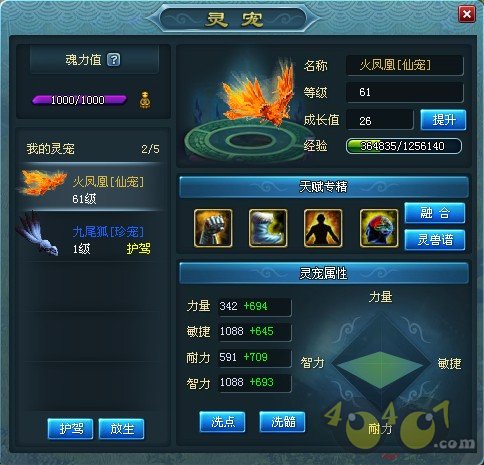484x465 pixels.
Task: Open the 灵兽谱 beast catalog button
Action: coord(435,240)
